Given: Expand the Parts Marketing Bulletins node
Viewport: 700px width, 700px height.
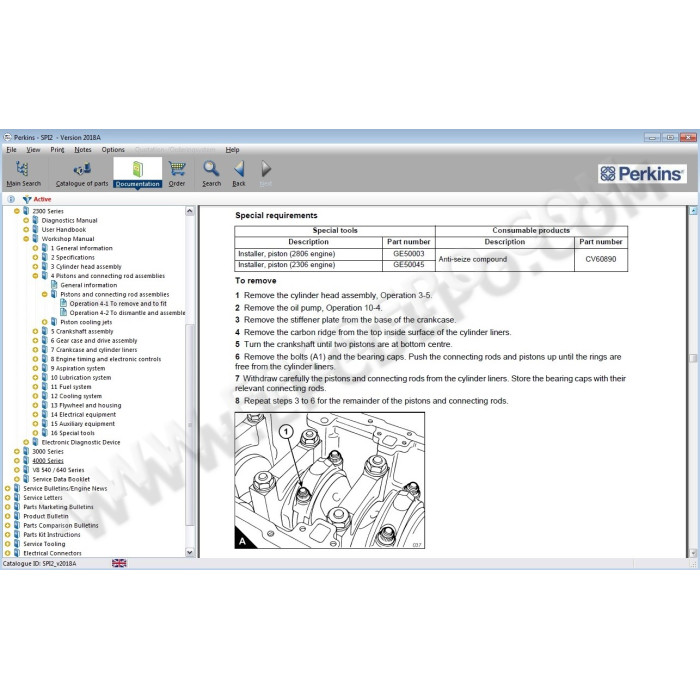Looking at the screenshot, I should click(x=8, y=507).
